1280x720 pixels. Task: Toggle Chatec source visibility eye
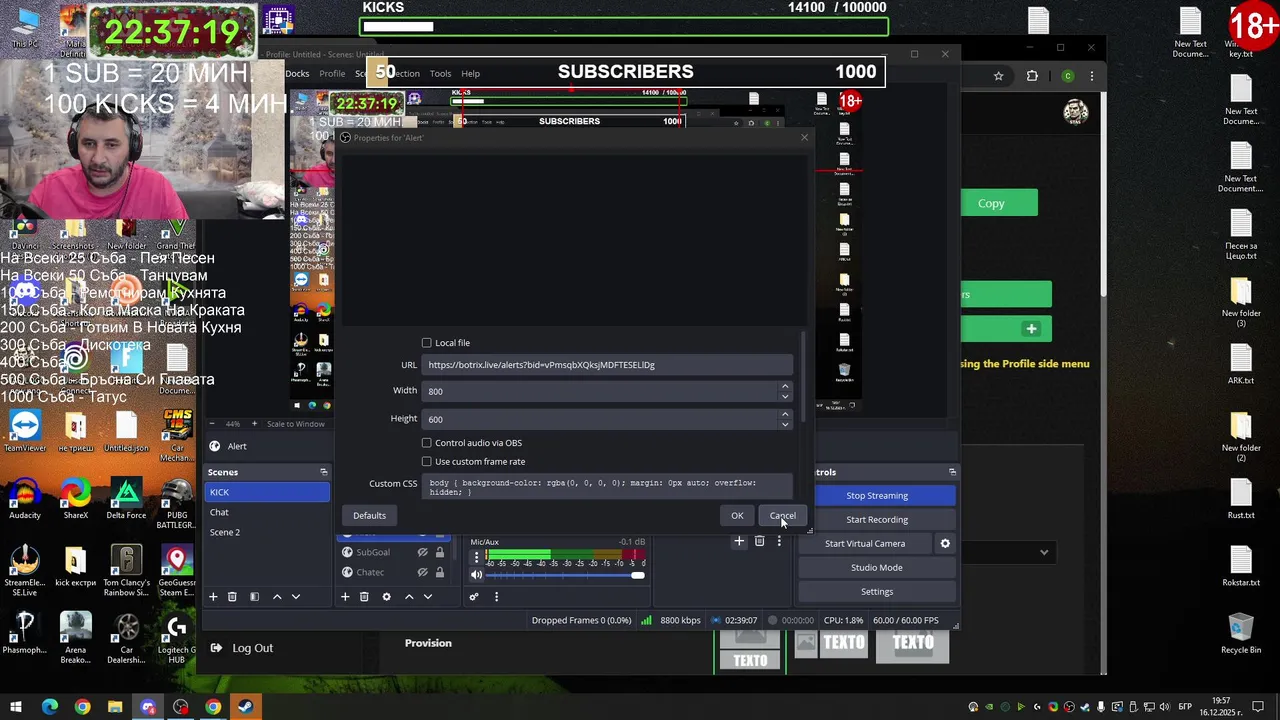422,572
